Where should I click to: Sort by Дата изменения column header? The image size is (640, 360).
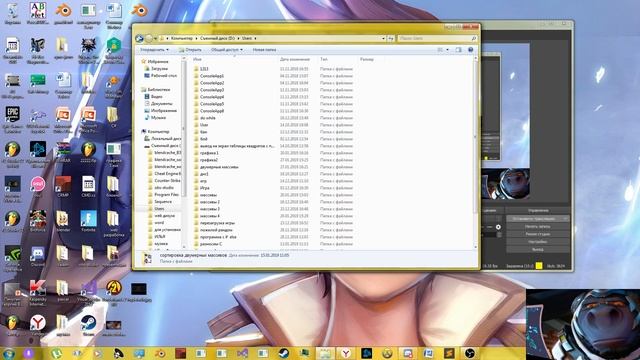297,59
